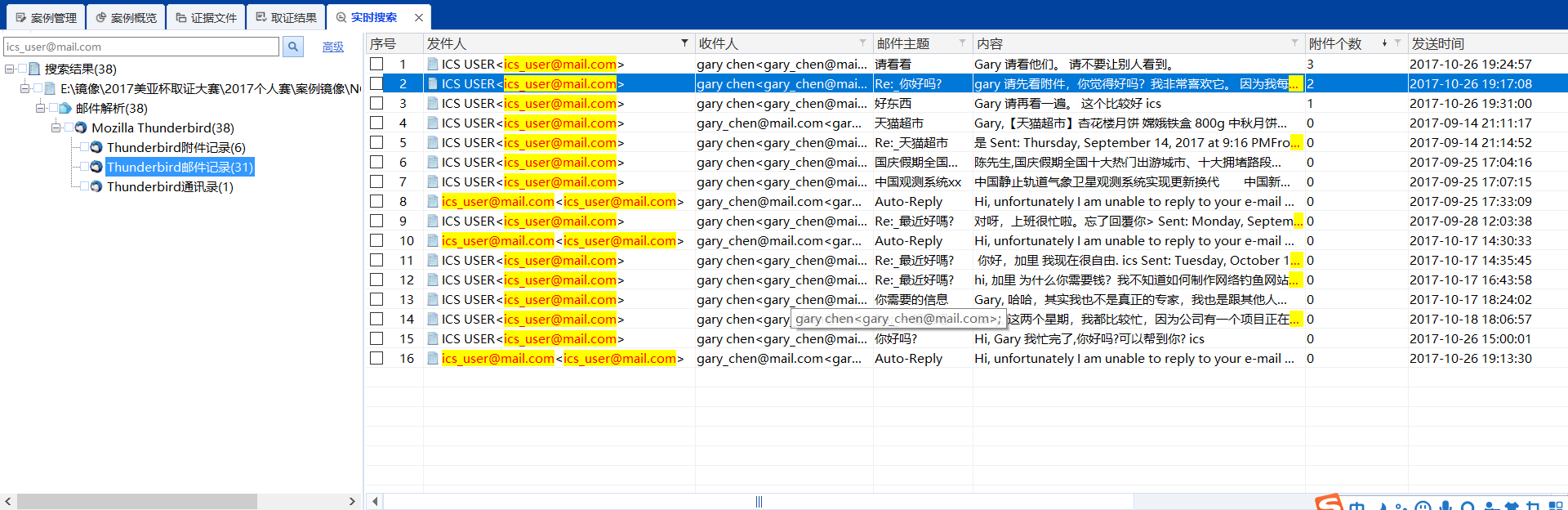Viewport: 1568px width, 510px height.
Task: Collapse the Mozilla Thunderbird(38) tree node
Action: click(x=56, y=127)
